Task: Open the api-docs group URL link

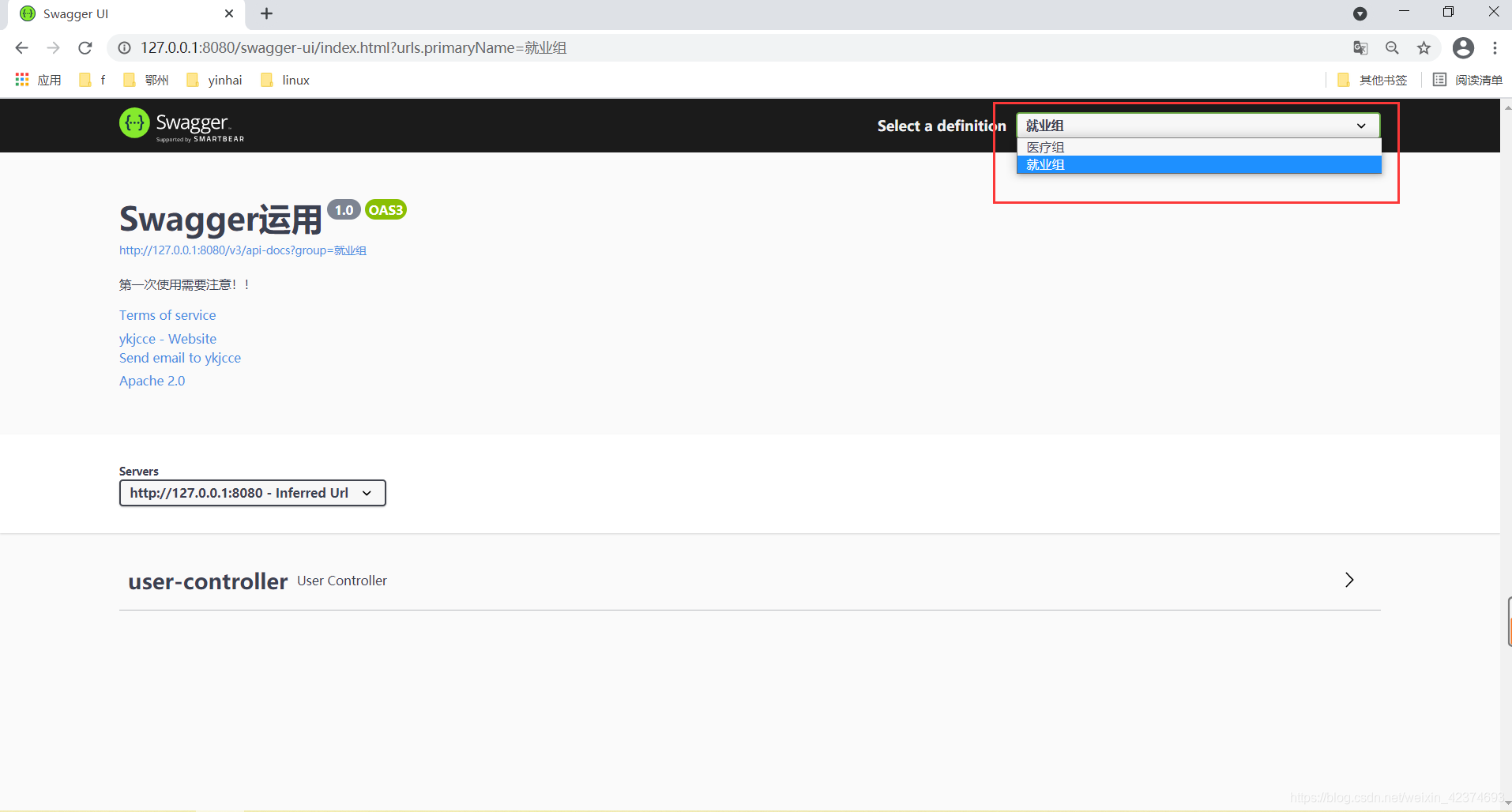Action: [x=243, y=250]
